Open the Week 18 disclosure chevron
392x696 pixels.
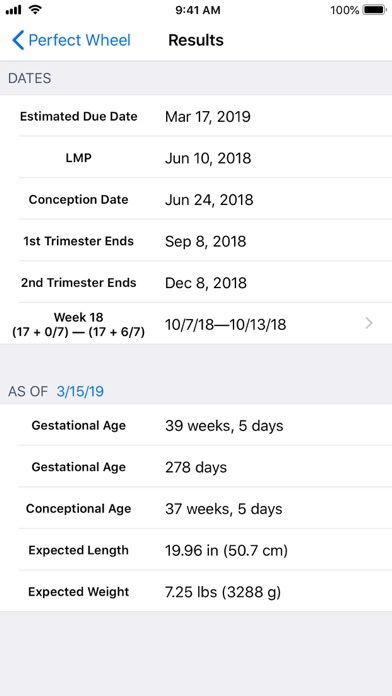368,324
